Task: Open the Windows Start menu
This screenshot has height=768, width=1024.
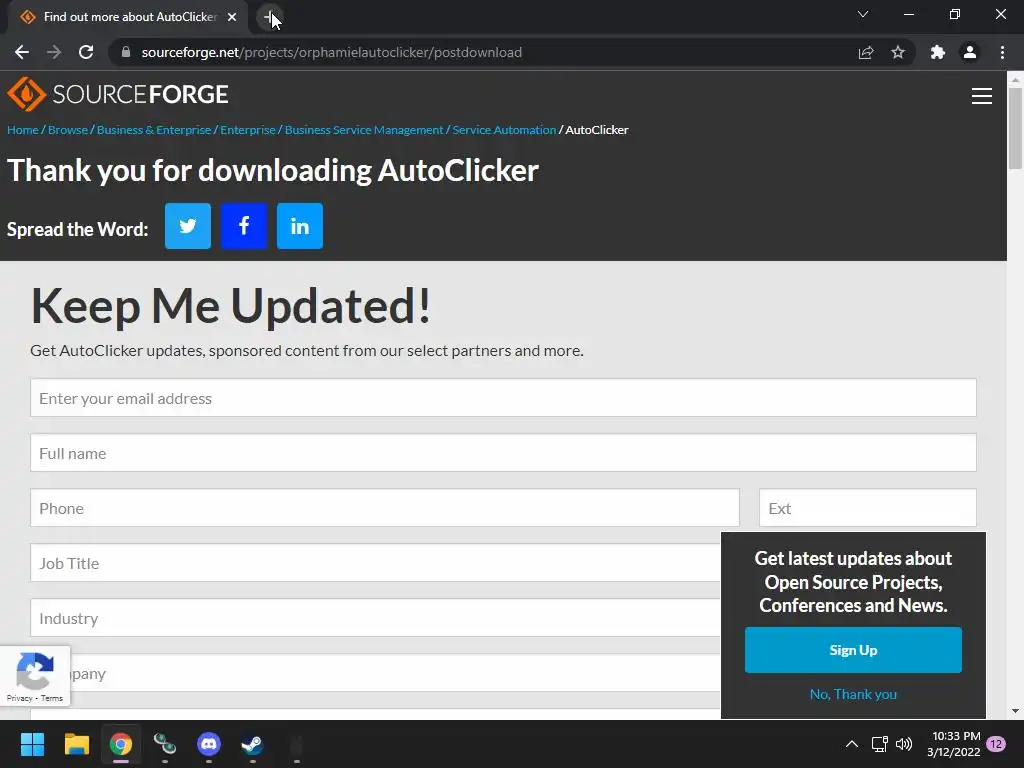Action: [32, 744]
